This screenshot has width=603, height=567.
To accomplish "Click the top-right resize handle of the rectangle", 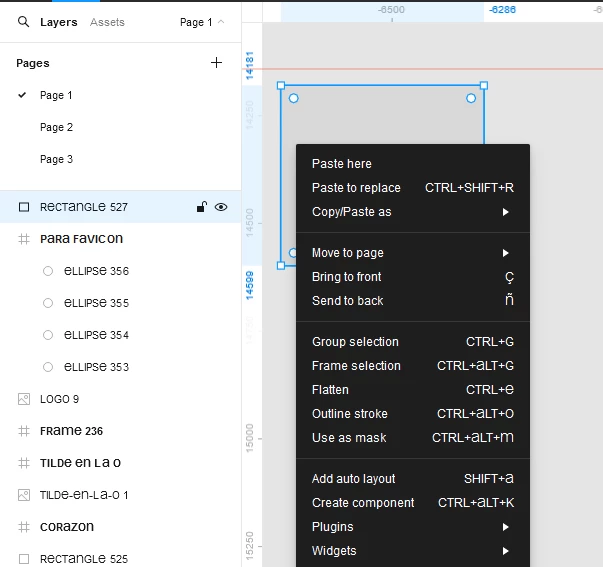I will pyautogui.click(x=484, y=85).
